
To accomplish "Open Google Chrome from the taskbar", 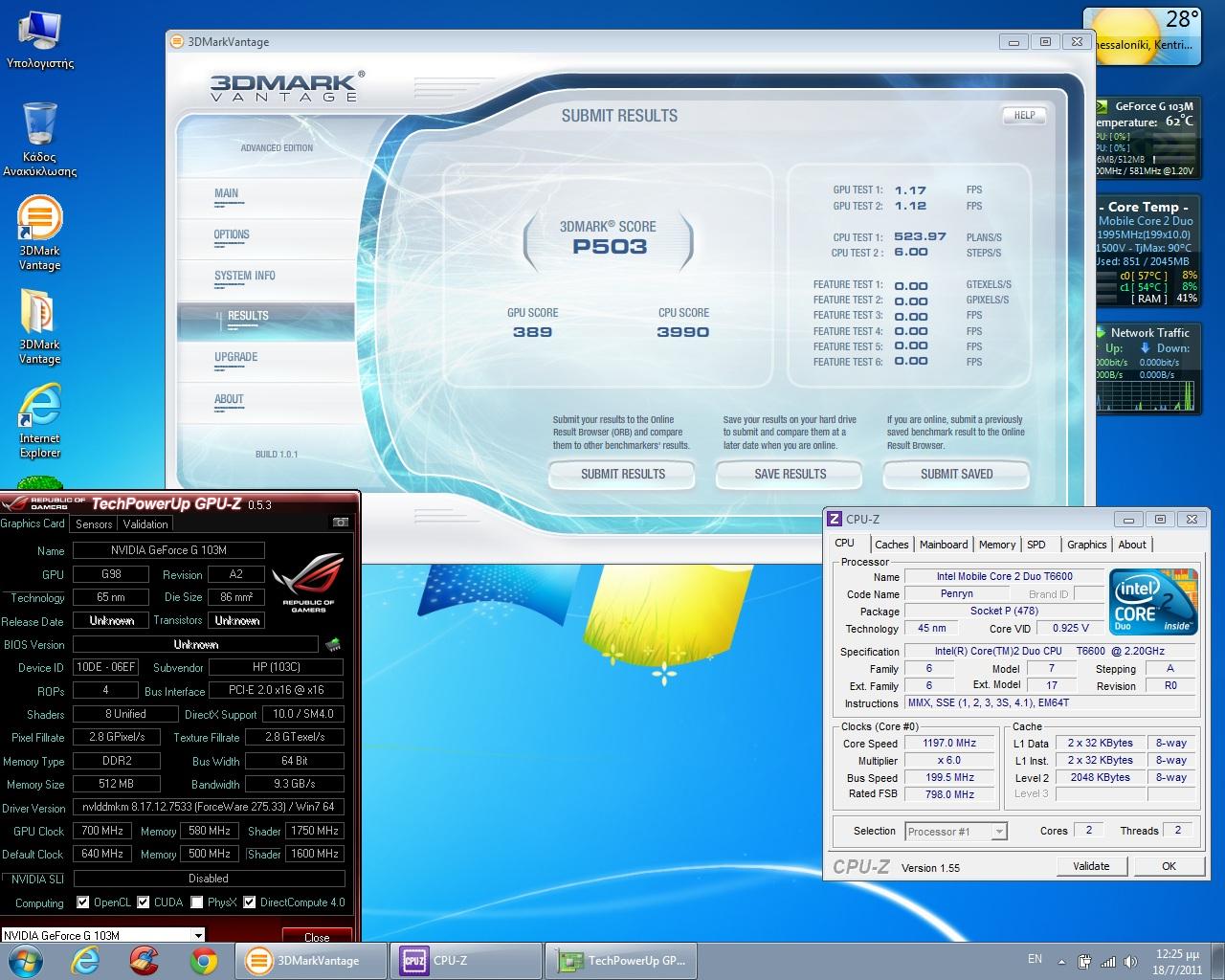I will pos(202,960).
